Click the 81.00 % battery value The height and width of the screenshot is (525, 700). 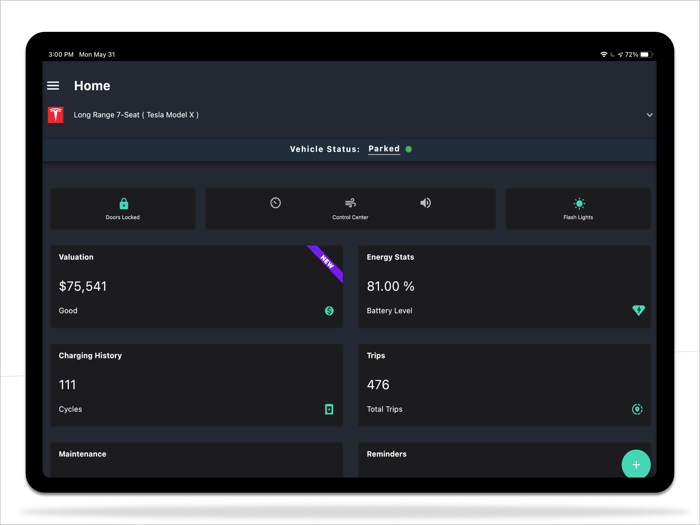(x=391, y=286)
